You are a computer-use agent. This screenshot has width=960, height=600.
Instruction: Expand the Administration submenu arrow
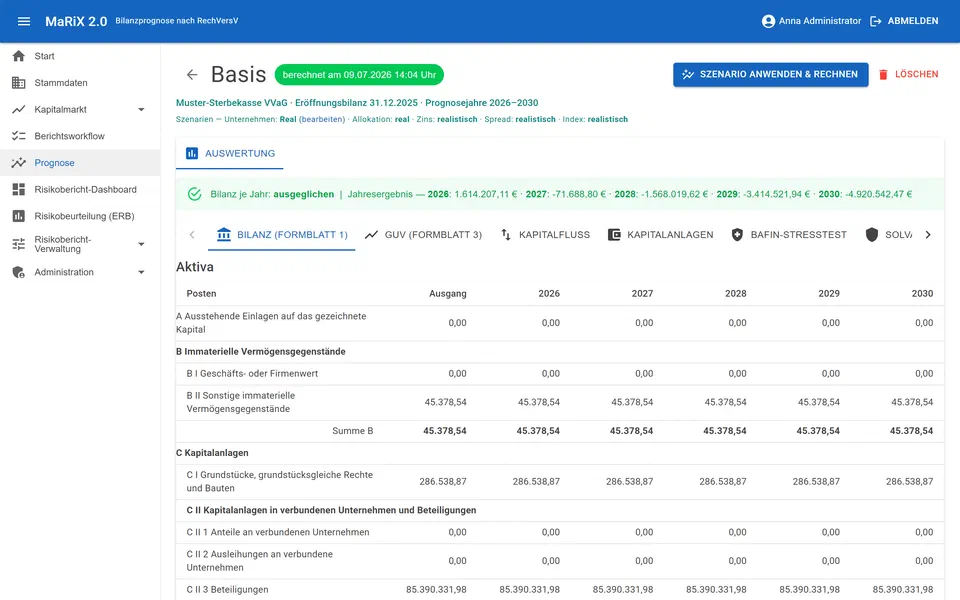[141, 272]
